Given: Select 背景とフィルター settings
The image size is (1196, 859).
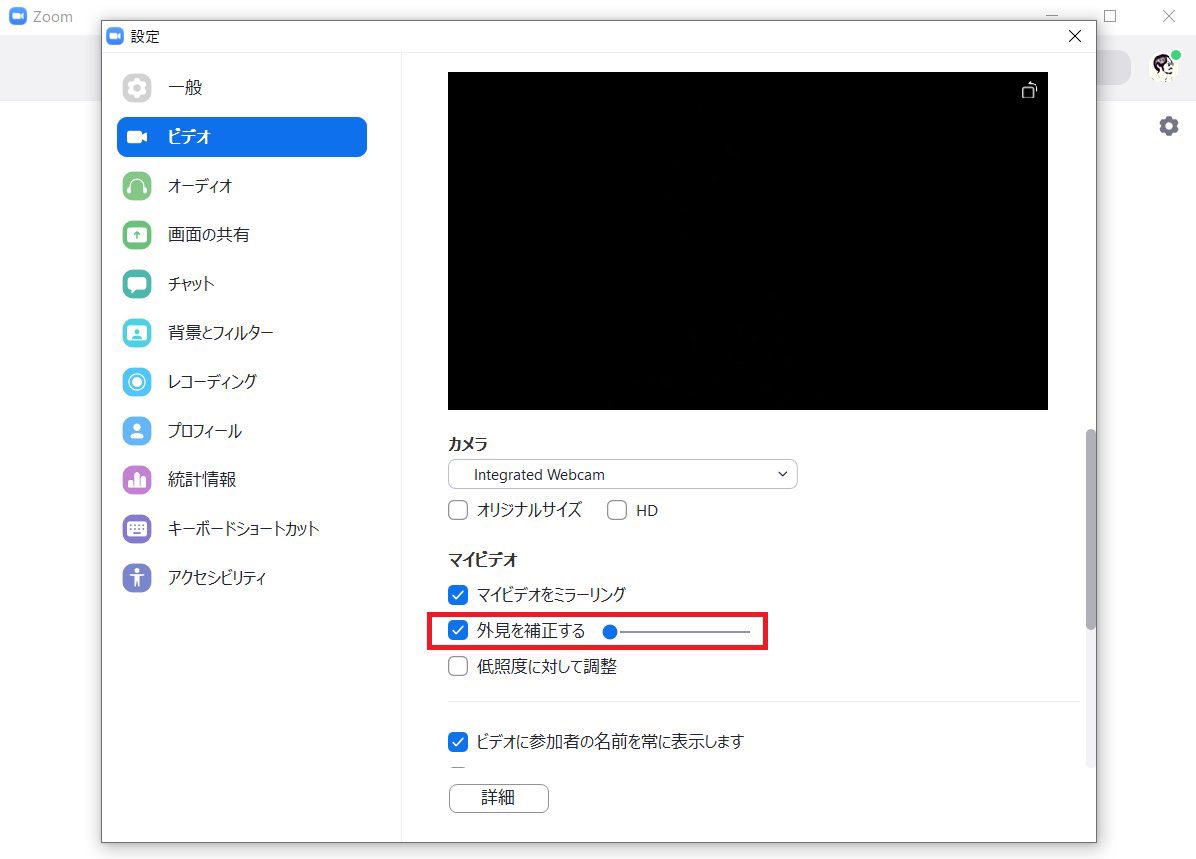Looking at the screenshot, I should [136, 333].
